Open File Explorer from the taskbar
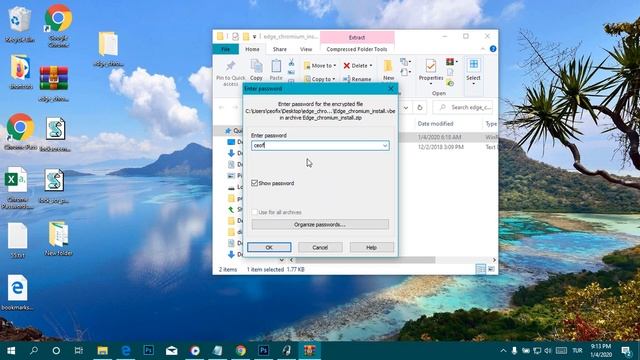 pyautogui.click(x=102, y=351)
